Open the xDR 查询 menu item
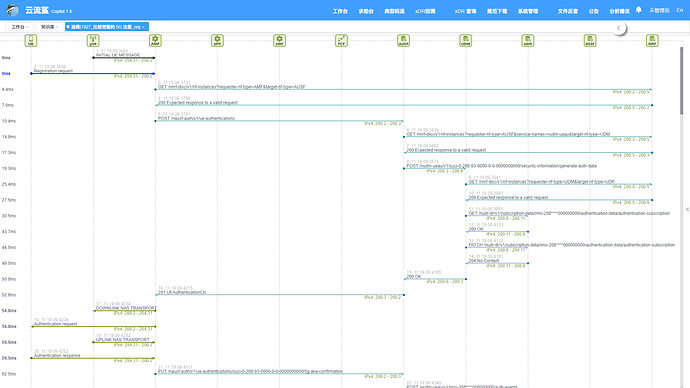The height and width of the screenshot is (388, 690). coord(466,11)
